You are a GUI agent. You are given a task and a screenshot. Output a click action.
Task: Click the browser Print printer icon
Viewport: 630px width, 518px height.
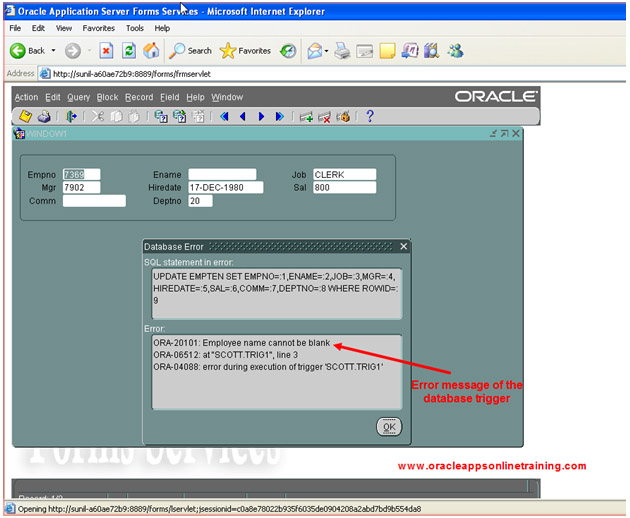point(342,51)
